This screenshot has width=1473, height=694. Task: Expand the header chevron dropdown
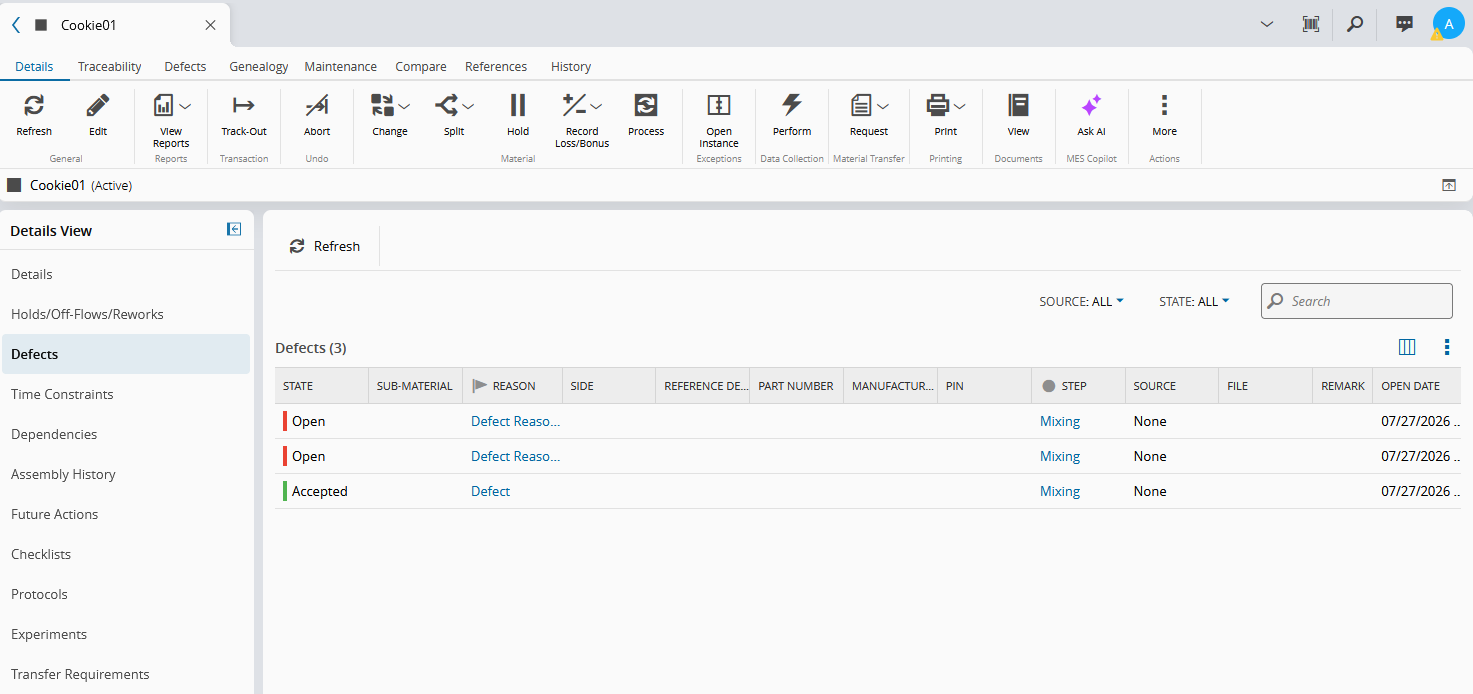click(x=1266, y=24)
